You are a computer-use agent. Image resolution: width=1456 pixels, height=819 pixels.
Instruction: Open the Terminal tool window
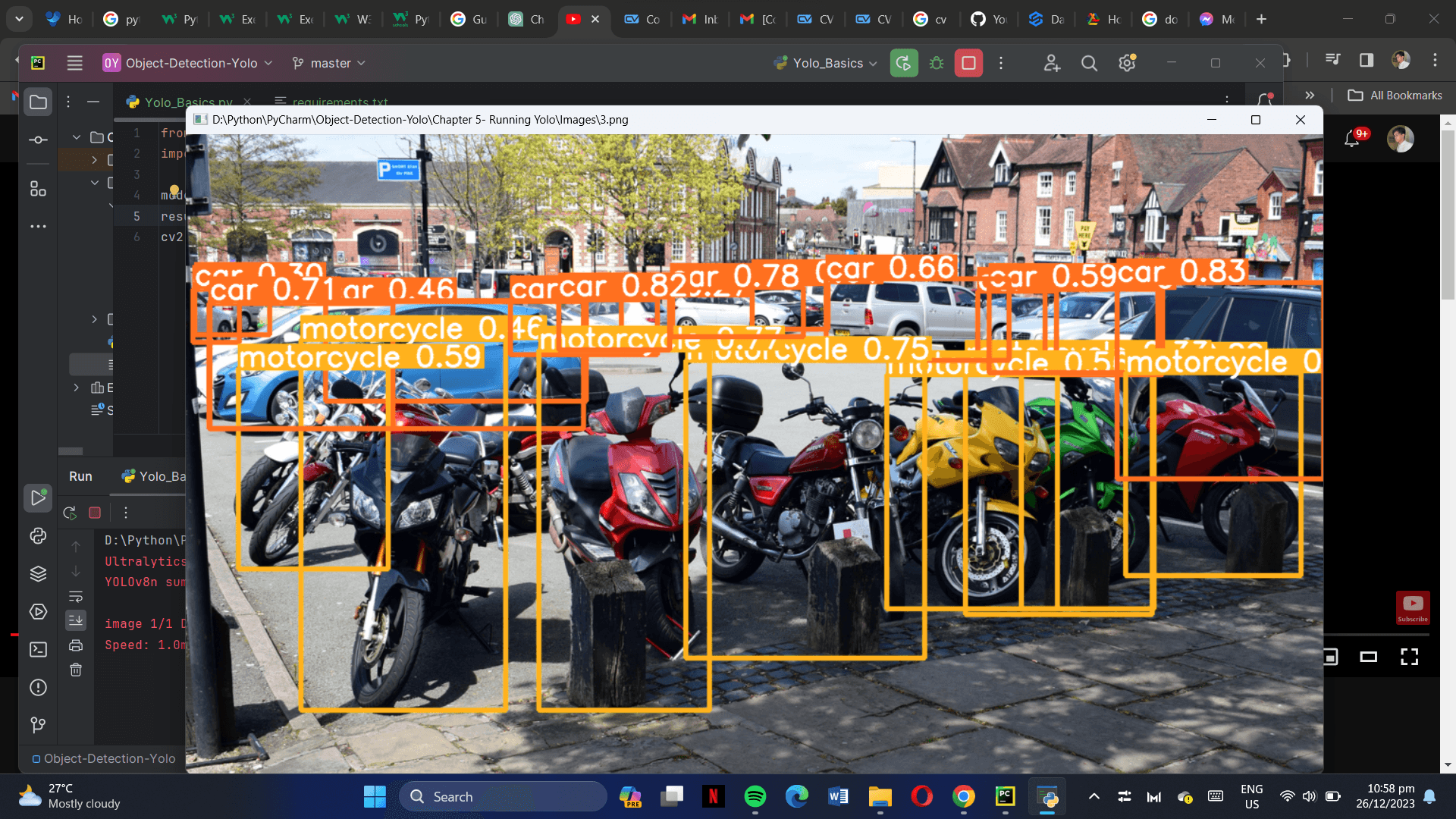[x=38, y=650]
